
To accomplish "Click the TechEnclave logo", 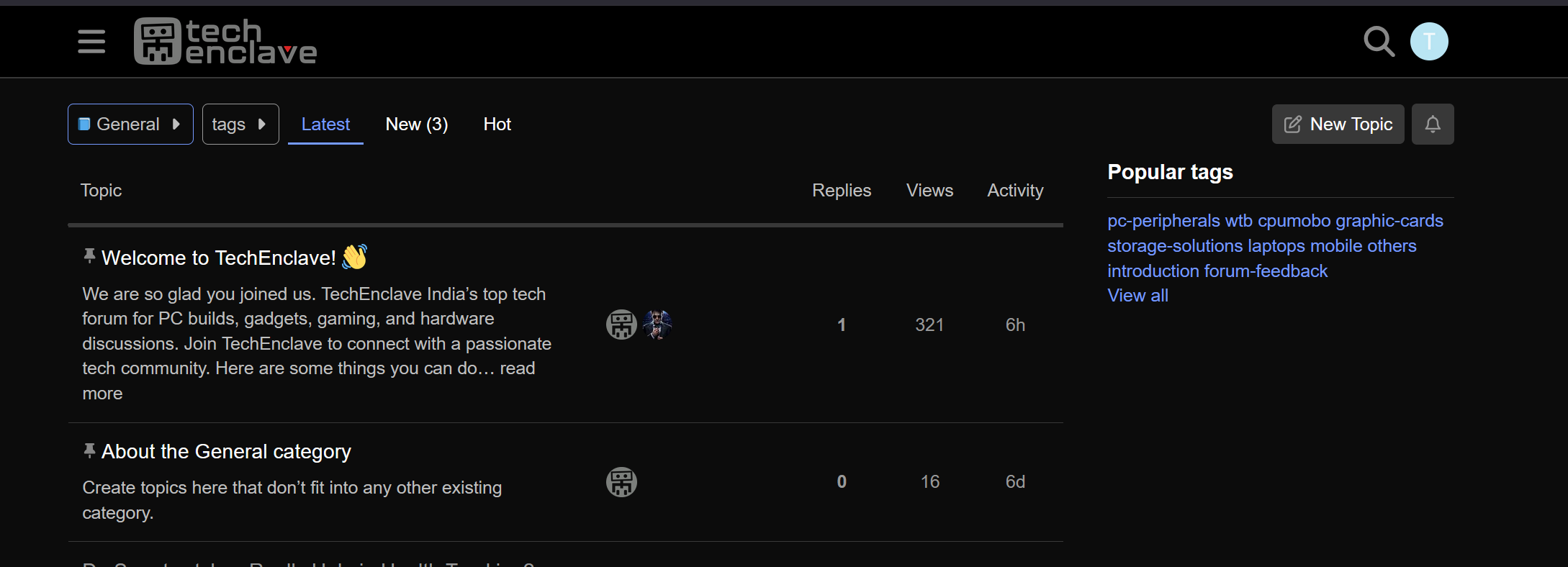I will point(225,42).
